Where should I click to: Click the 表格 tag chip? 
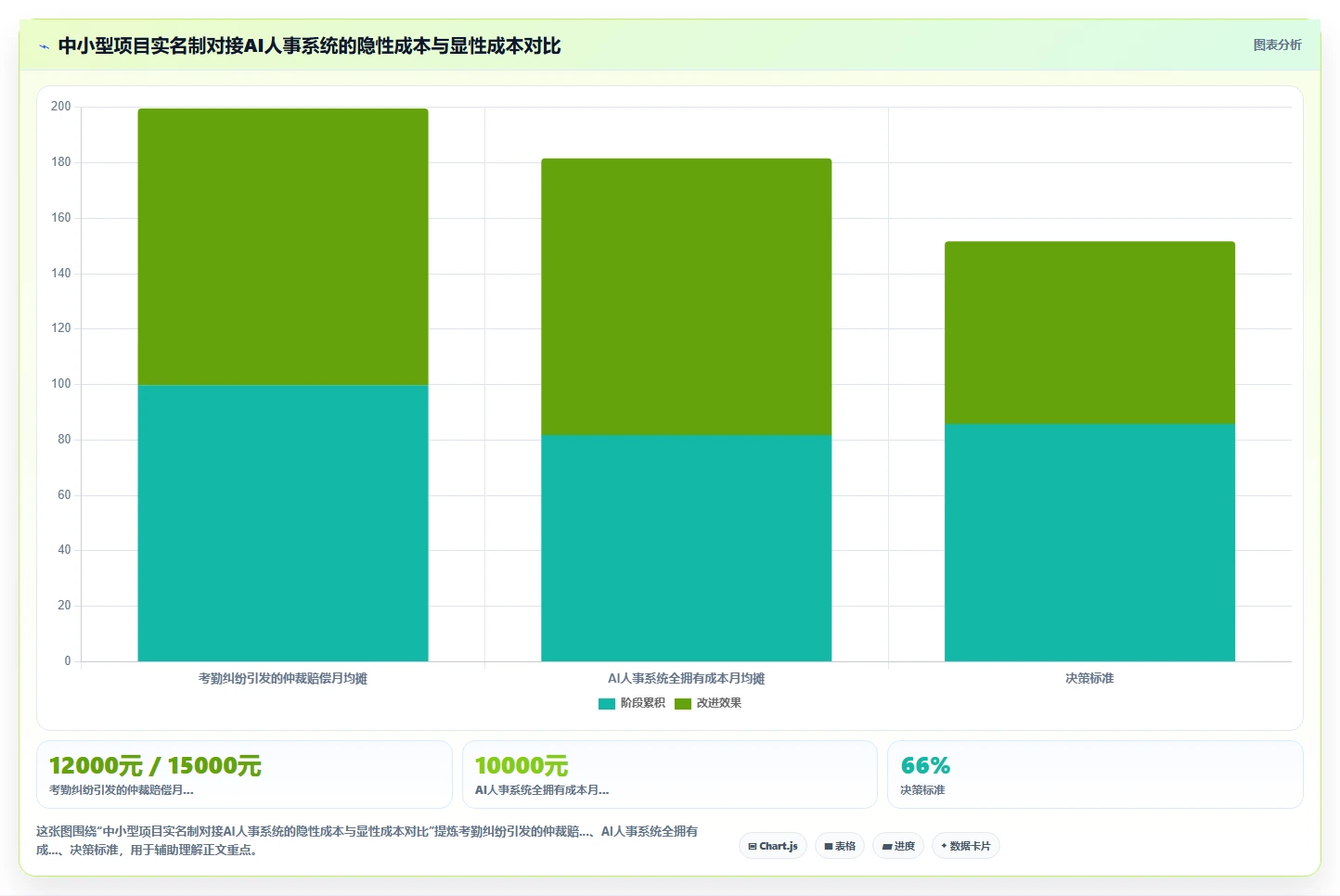[840, 846]
